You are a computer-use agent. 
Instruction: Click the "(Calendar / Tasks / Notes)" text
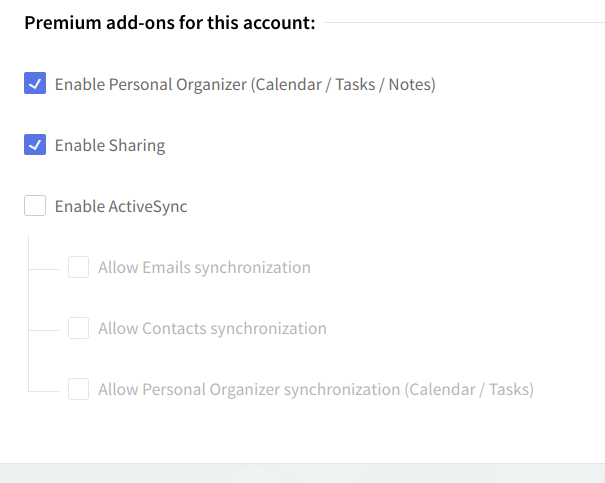(344, 85)
